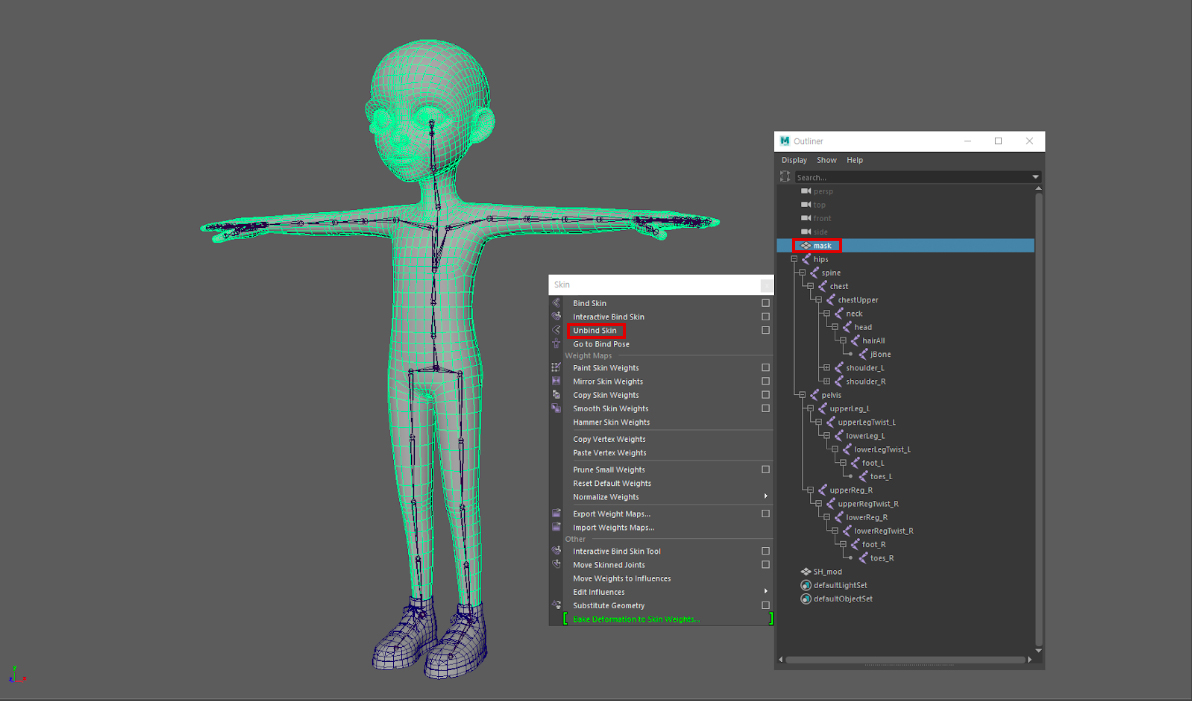Click the Mirror Skin Weights icon
The height and width of the screenshot is (701, 1192).
556,381
